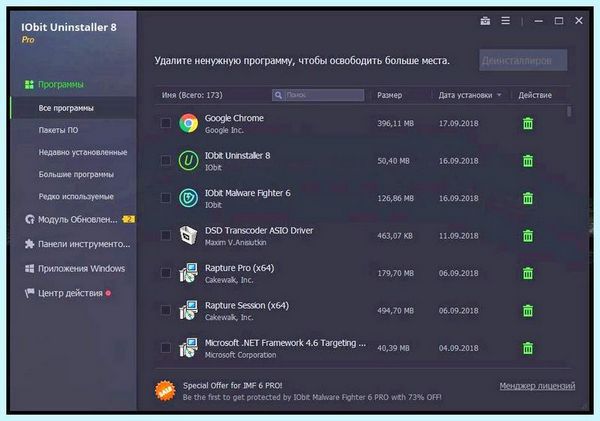
Task: Delete Google Chrome with its trash icon
Action: click(x=528, y=123)
